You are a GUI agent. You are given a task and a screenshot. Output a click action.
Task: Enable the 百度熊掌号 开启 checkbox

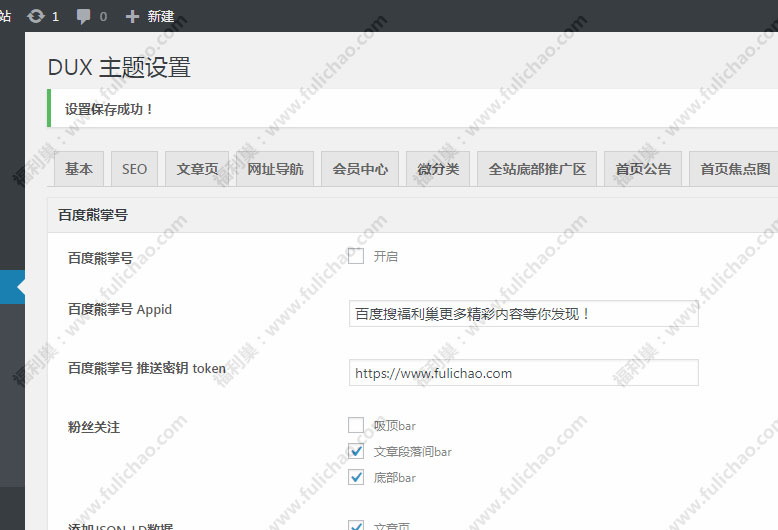pos(356,256)
